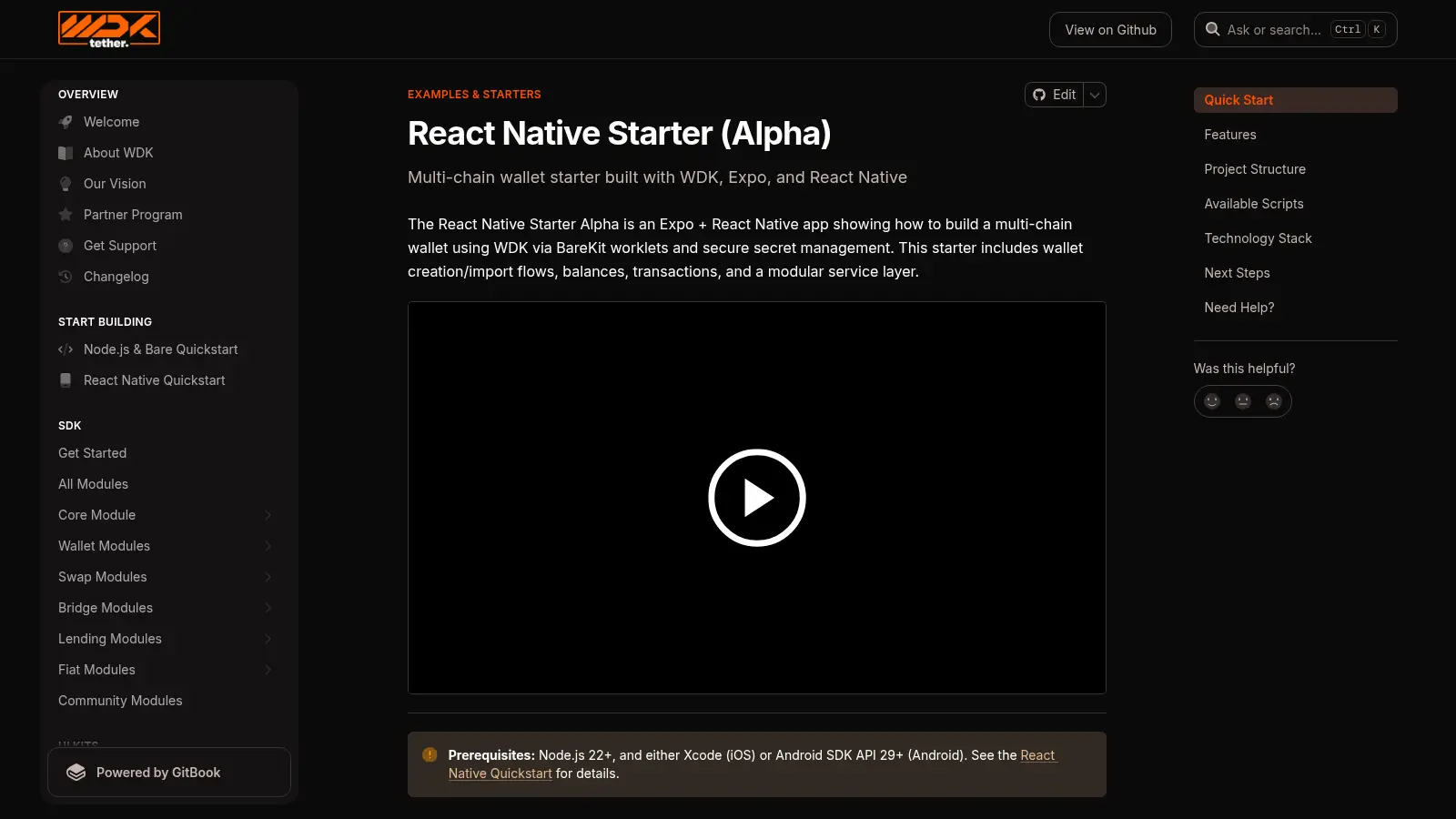Viewport: 1456px width, 819px height.
Task: Open Node.js & Bare Quickstart page
Action: coord(166,349)
